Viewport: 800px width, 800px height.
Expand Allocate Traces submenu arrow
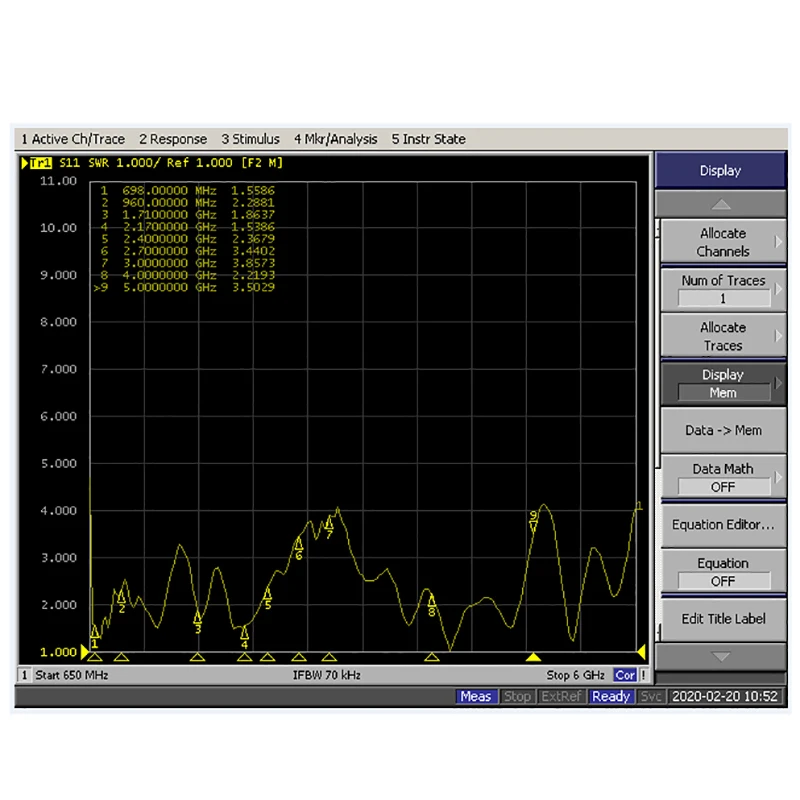[x=778, y=336]
